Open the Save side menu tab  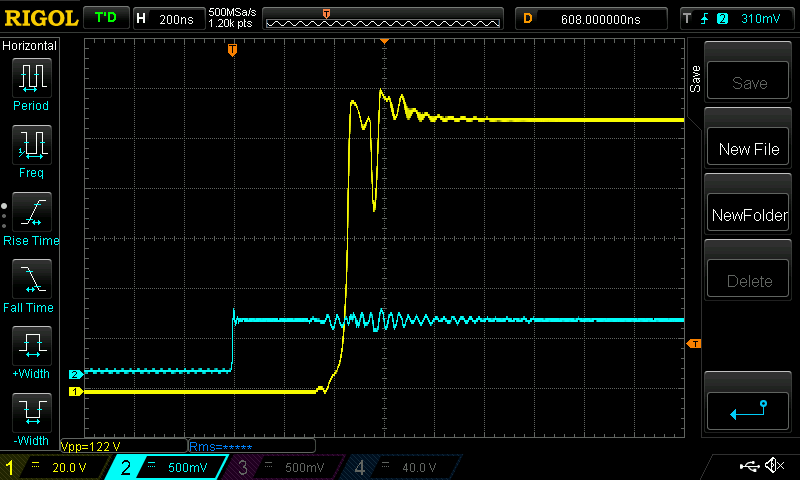[695, 80]
